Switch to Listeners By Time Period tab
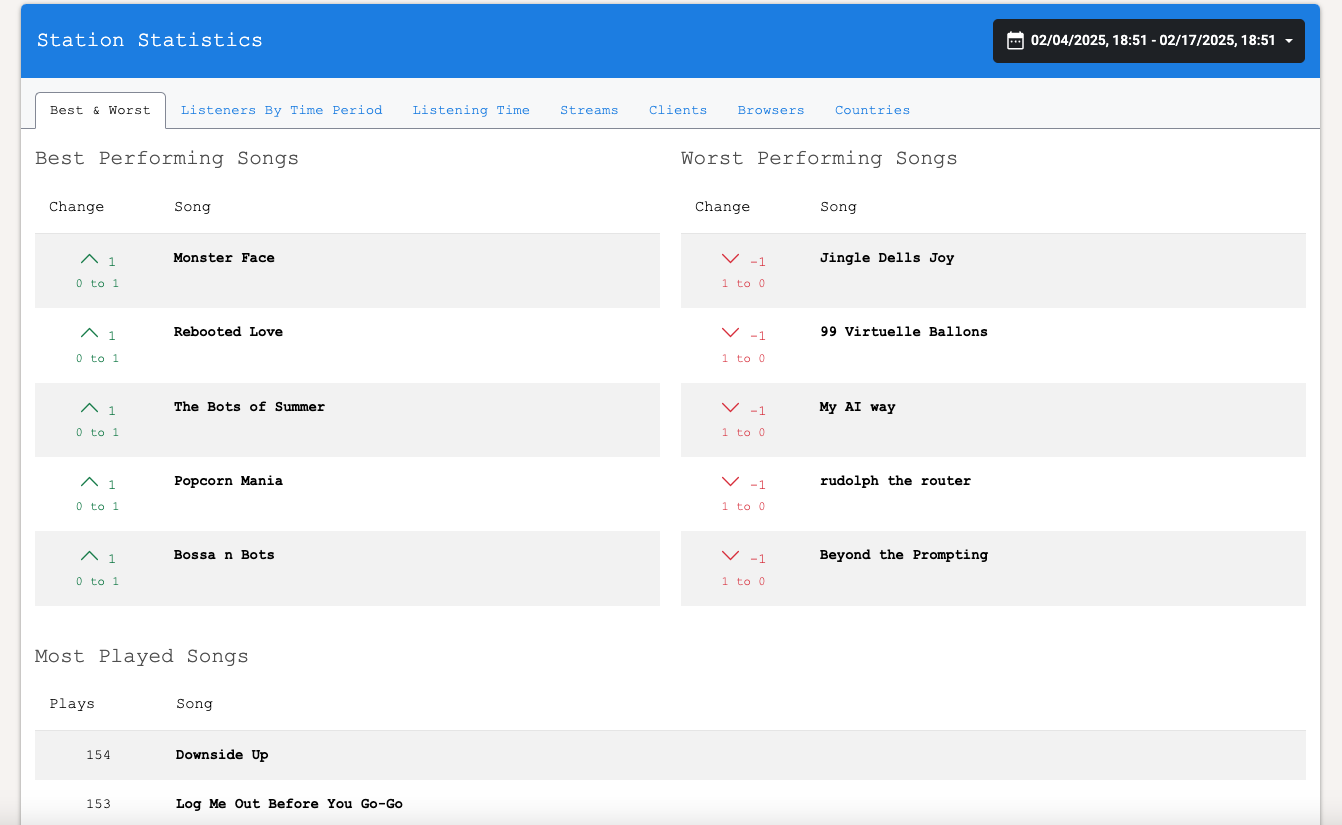 pyautogui.click(x=282, y=110)
